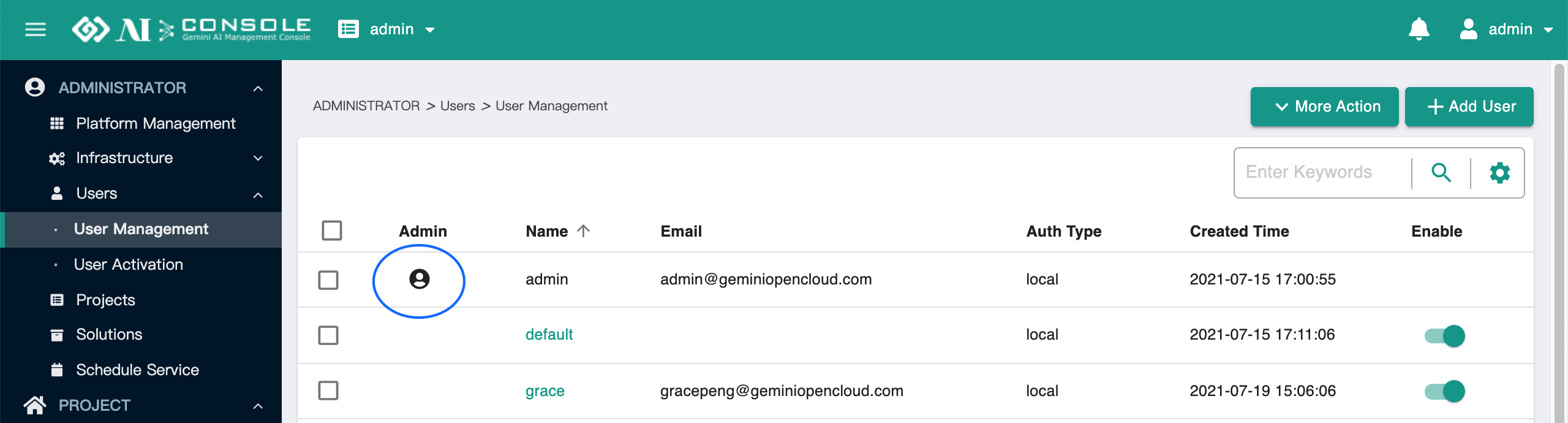Click the Infrastructure gears icon
Viewport: 1568px width, 423px height.
pyautogui.click(x=57, y=158)
